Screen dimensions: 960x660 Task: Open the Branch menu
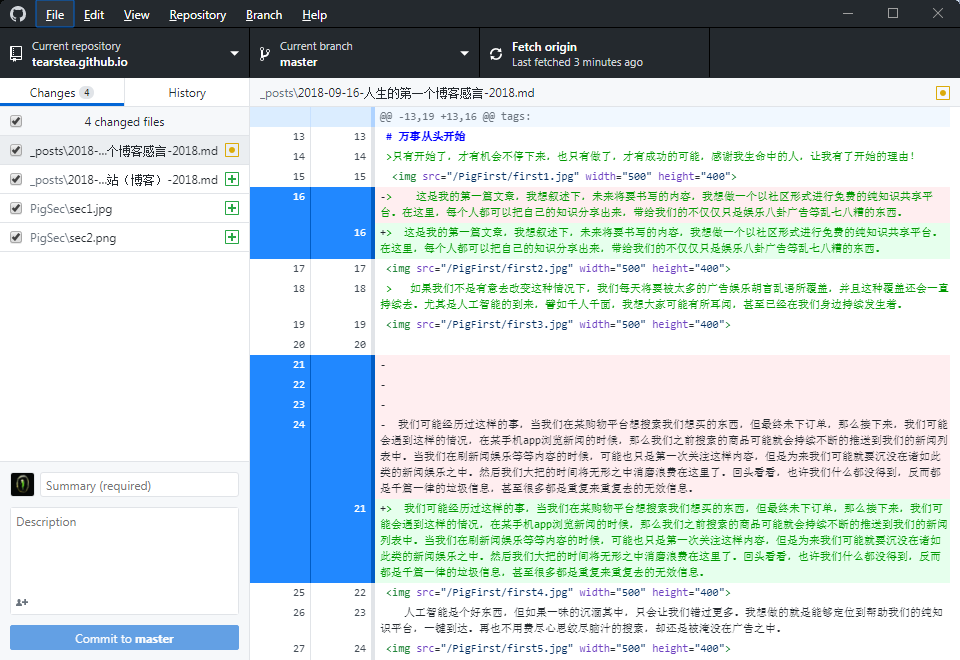(264, 15)
